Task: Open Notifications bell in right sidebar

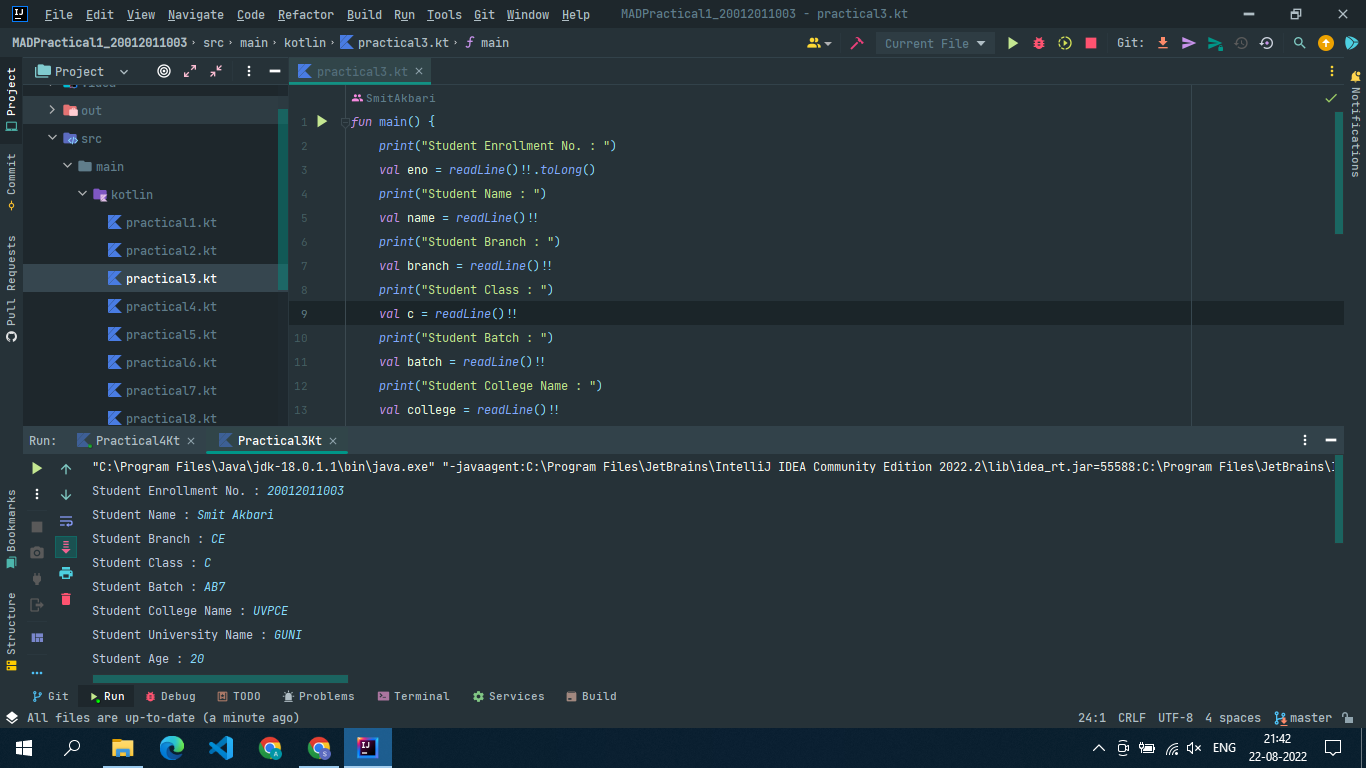Action: click(1355, 75)
